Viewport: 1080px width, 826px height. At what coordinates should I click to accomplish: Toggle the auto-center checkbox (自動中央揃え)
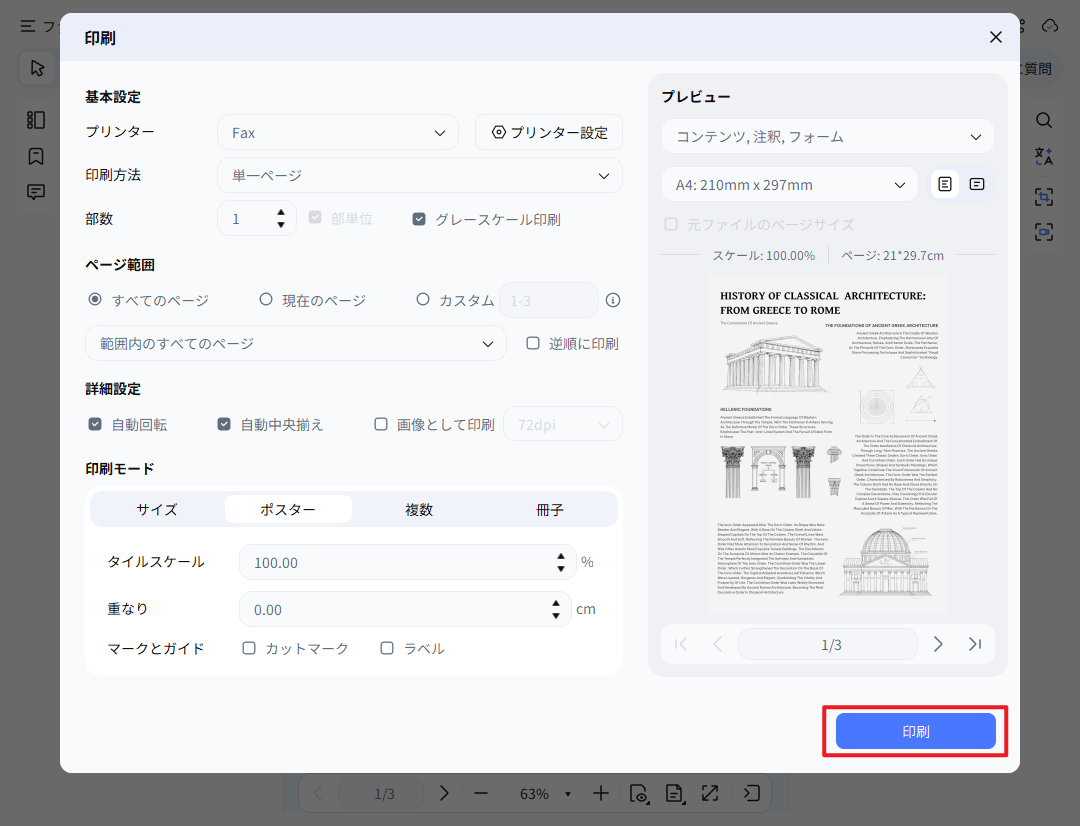(x=224, y=424)
